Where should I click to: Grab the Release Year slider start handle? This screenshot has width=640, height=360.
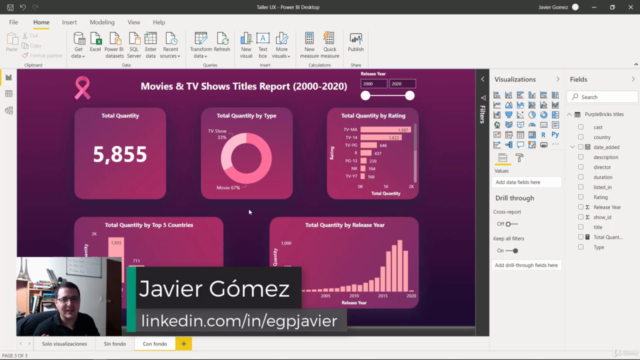pos(365,96)
